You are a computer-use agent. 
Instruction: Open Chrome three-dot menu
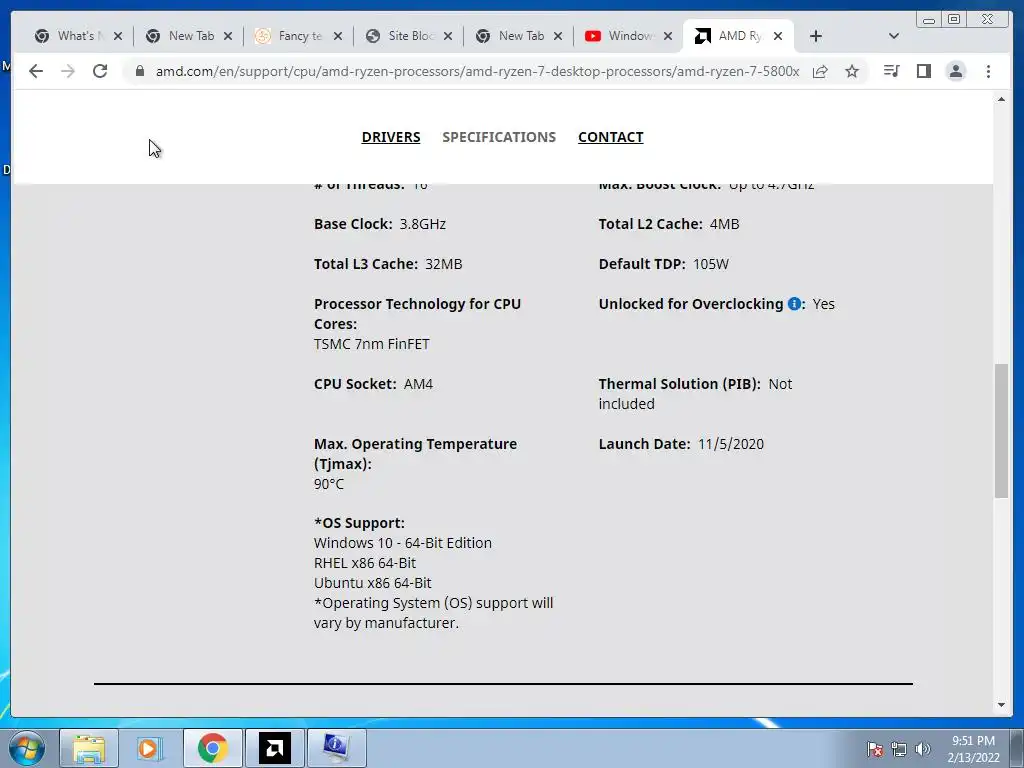[988, 71]
